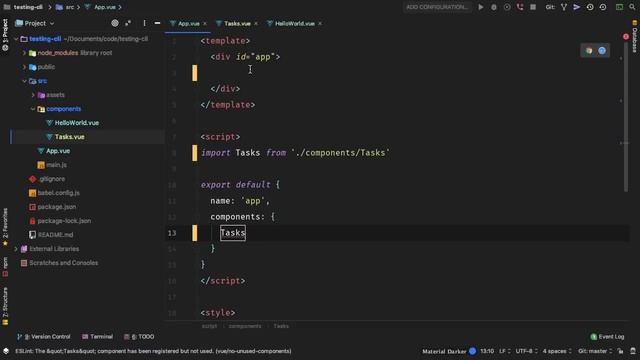Change the 4 spaces indent setting

click(x=557, y=351)
